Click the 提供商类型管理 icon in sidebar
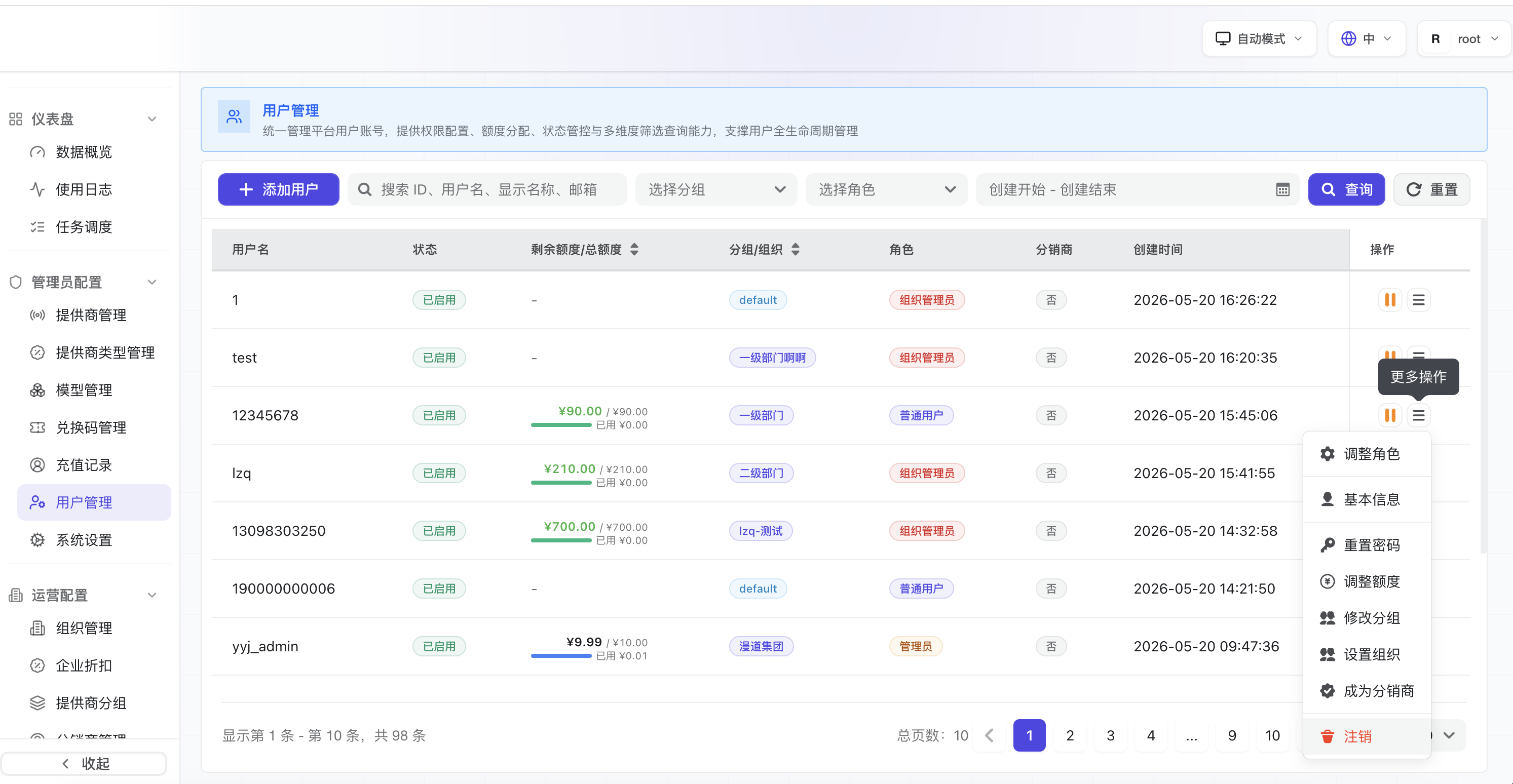The height and width of the screenshot is (784, 1513). (x=37, y=352)
